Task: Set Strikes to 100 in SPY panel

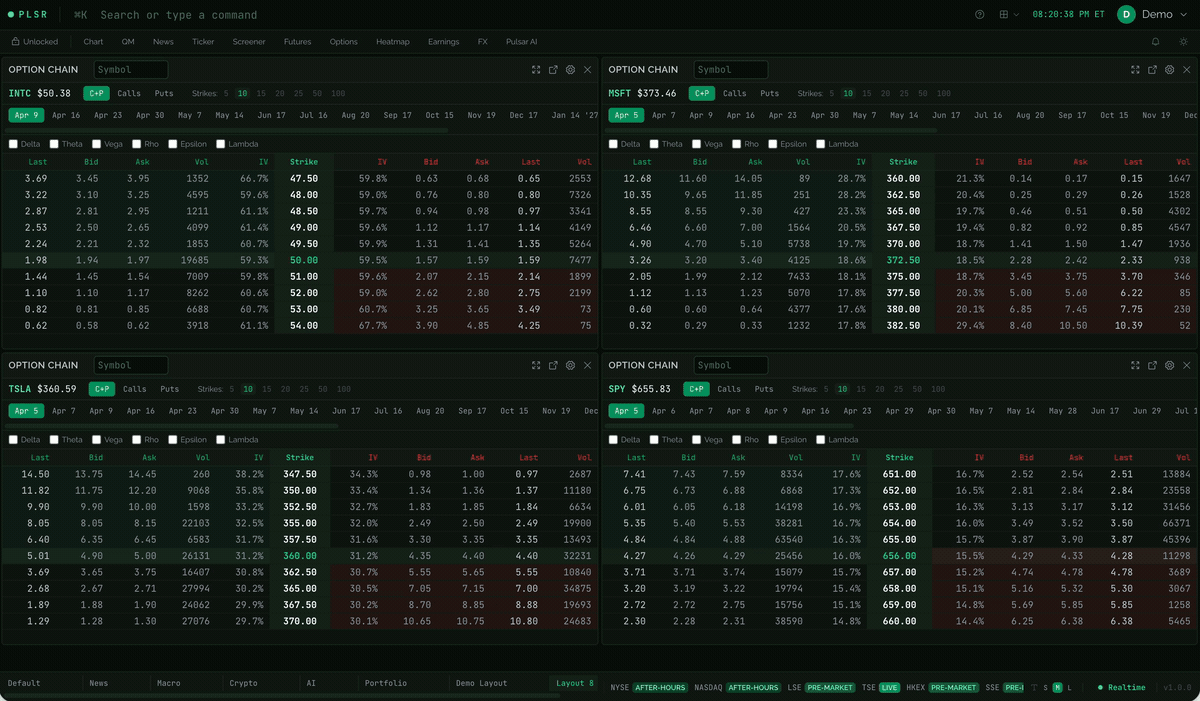Action: [938, 389]
